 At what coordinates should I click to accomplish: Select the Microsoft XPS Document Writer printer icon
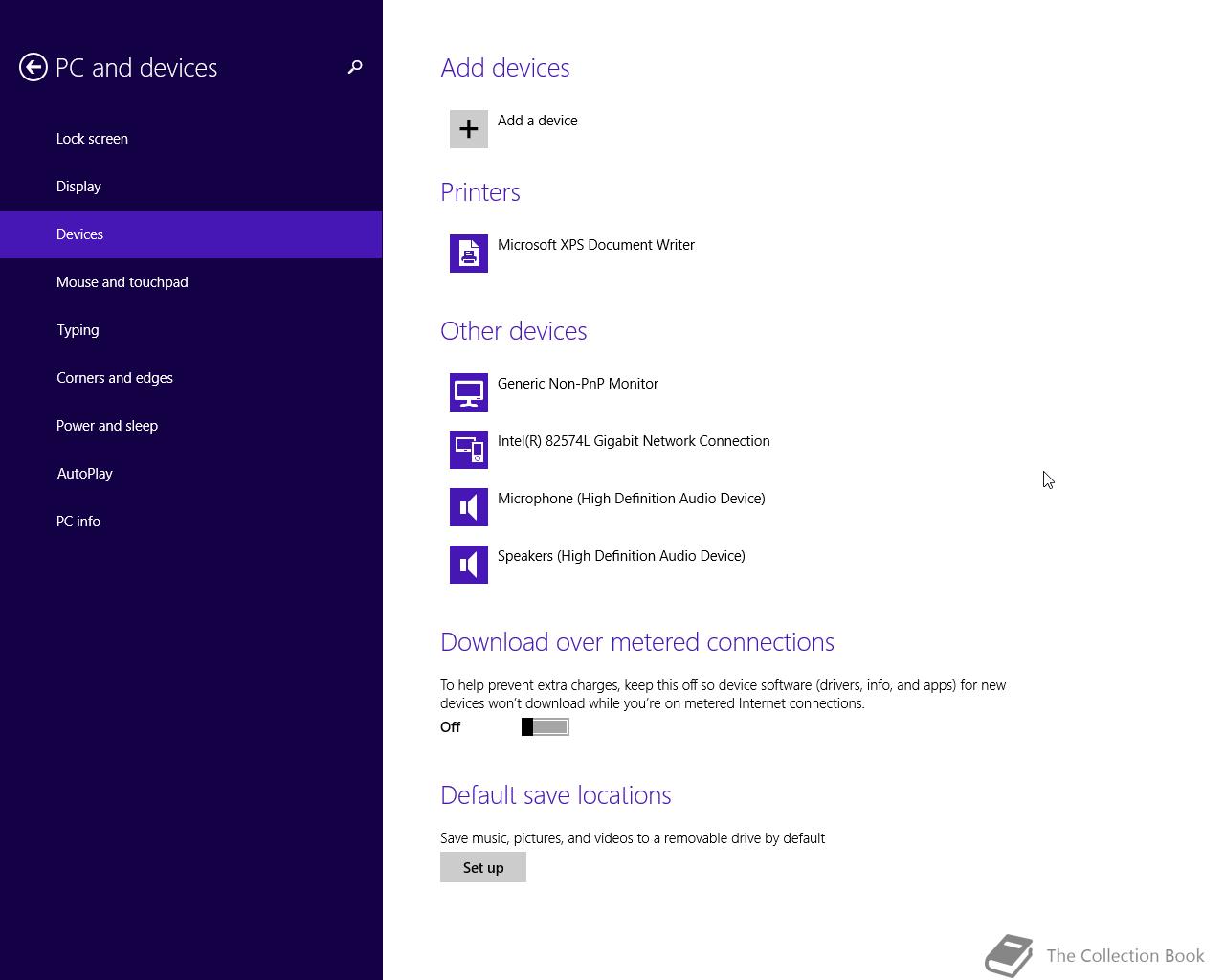469,254
